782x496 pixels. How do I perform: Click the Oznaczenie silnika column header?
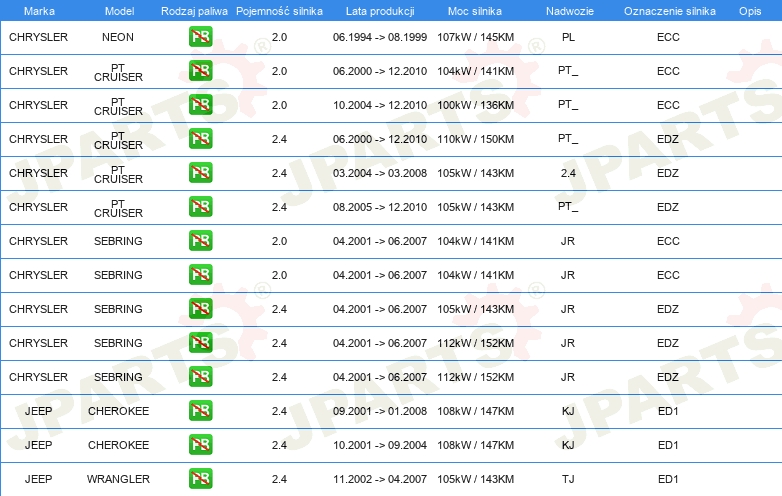tap(669, 11)
